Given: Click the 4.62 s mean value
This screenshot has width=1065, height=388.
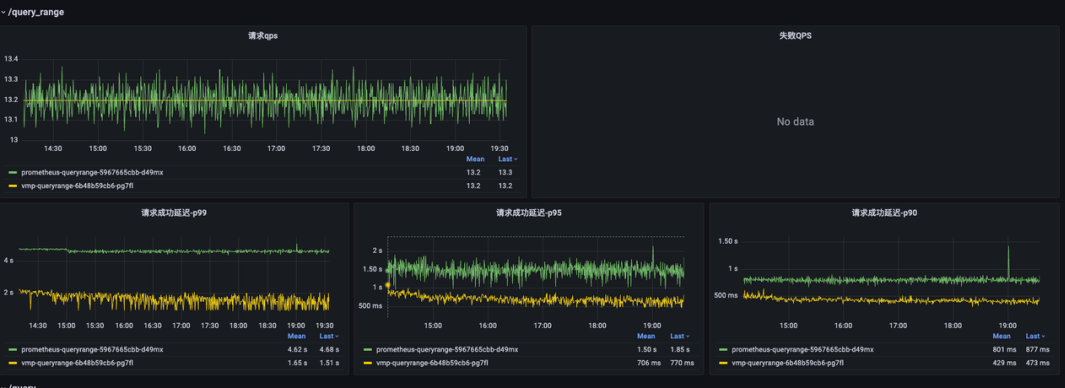Looking at the screenshot, I should [297, 349].
